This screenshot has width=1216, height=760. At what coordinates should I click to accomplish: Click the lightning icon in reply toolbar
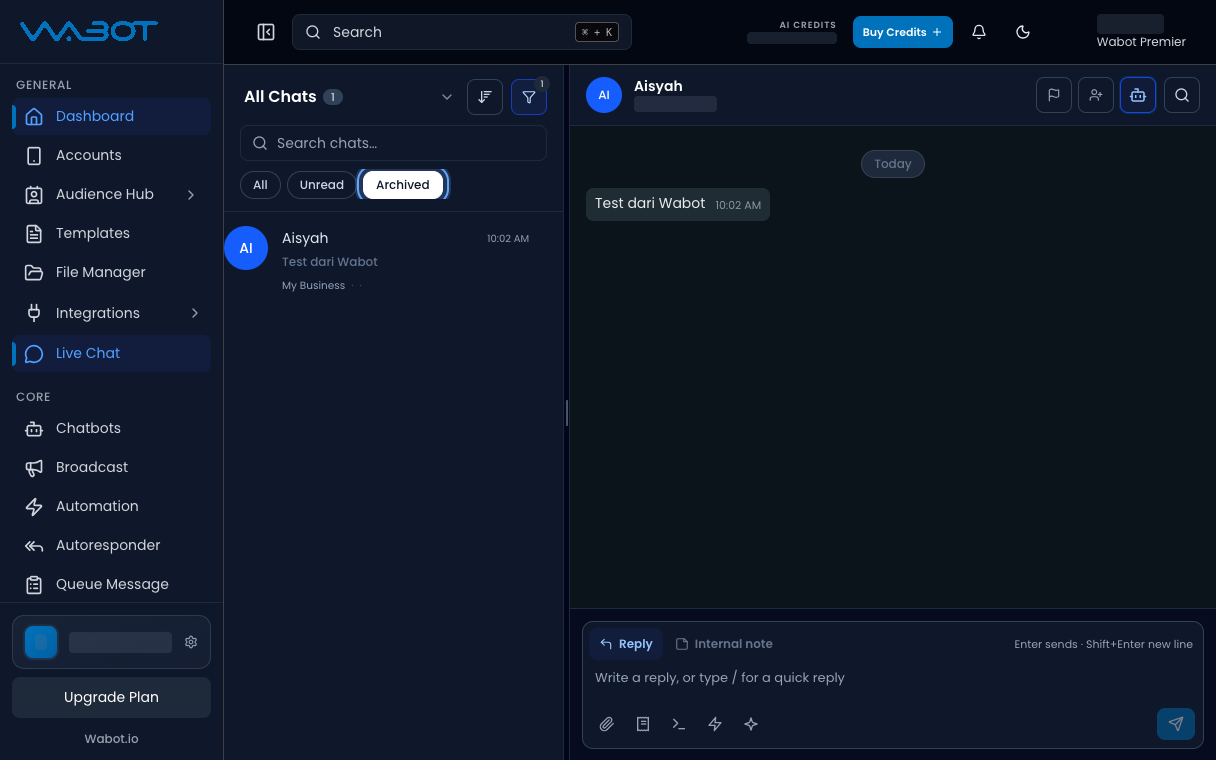[x=715, y=724]
